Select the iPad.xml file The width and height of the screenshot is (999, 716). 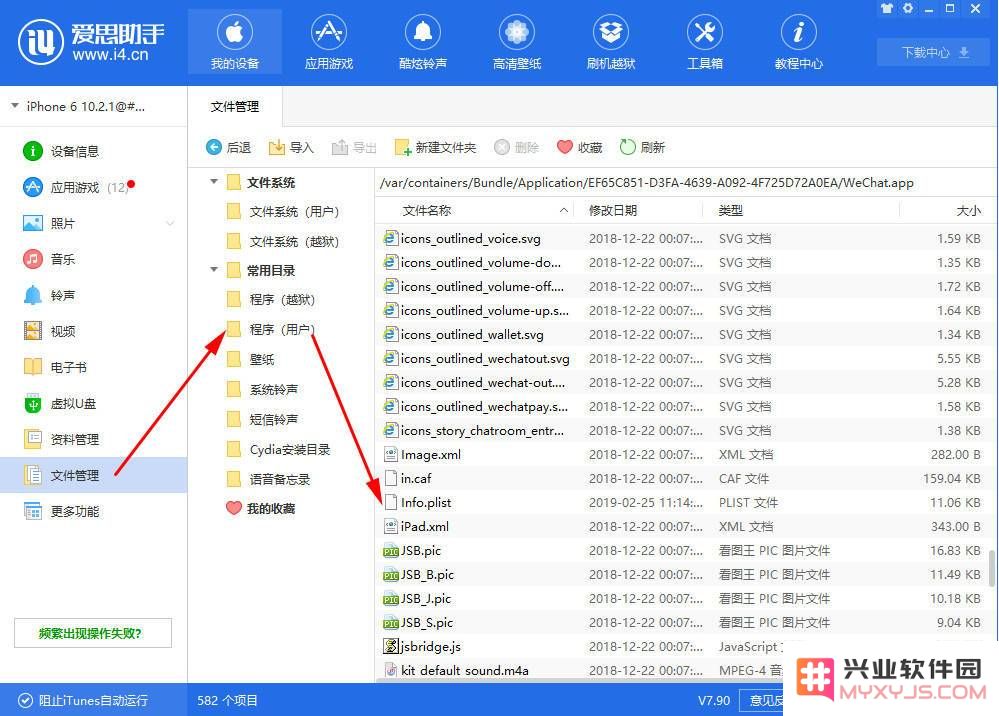(x=683, y=527)
